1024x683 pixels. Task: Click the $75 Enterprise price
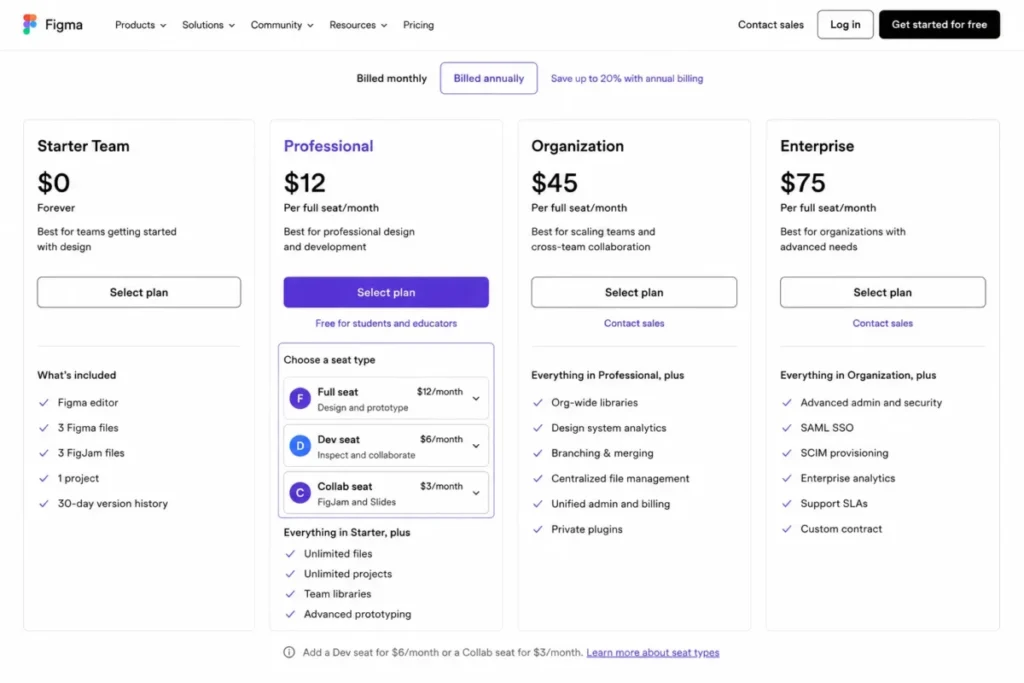pyautogui.click(x=803, y=183)
